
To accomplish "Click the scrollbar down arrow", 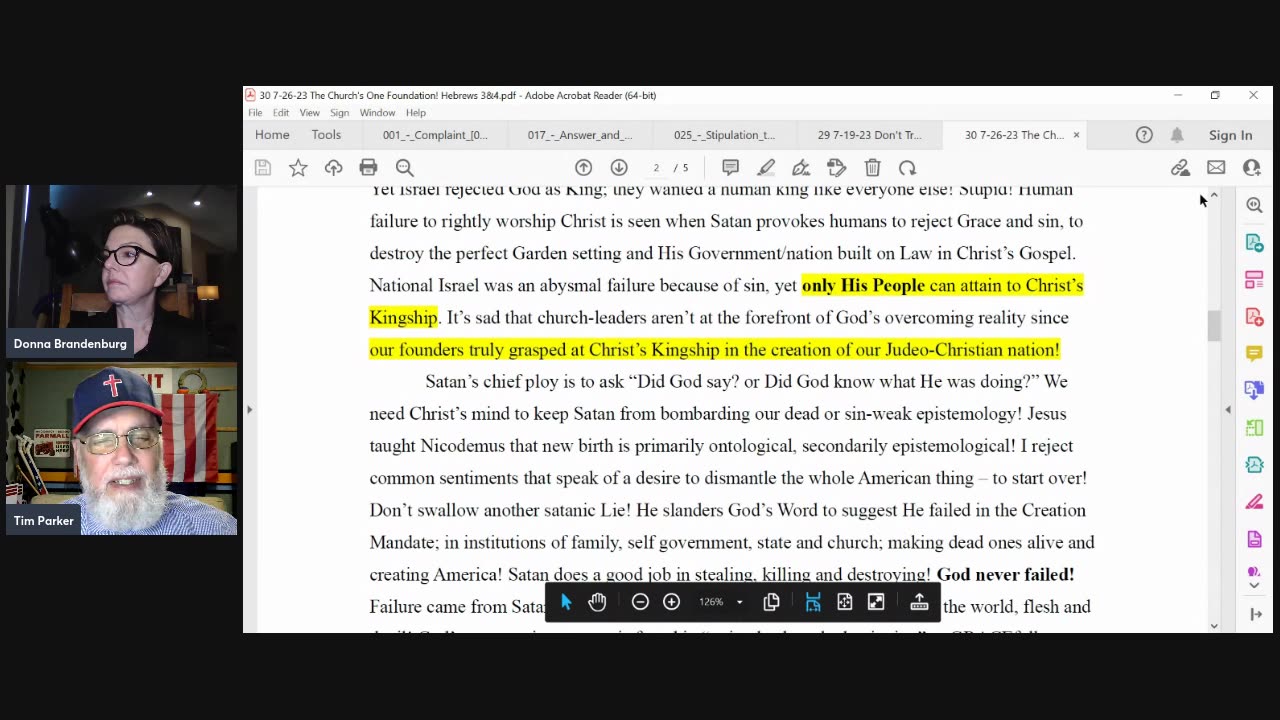I will tap(1214, 626).
